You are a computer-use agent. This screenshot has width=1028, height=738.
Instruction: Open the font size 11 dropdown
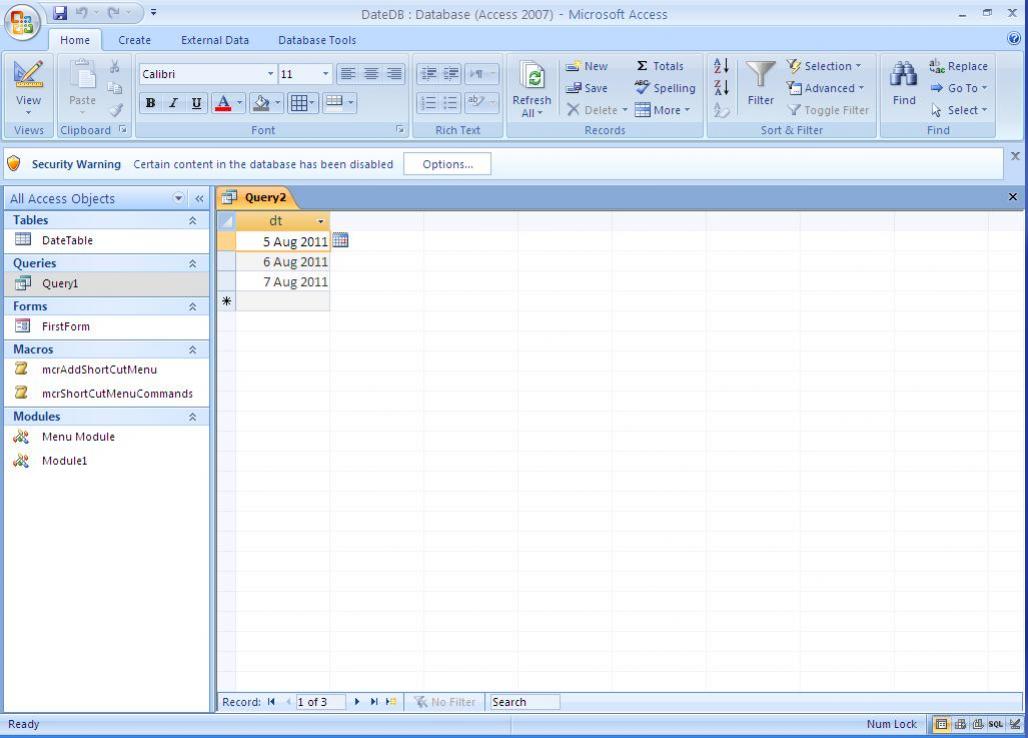[325, 74]
